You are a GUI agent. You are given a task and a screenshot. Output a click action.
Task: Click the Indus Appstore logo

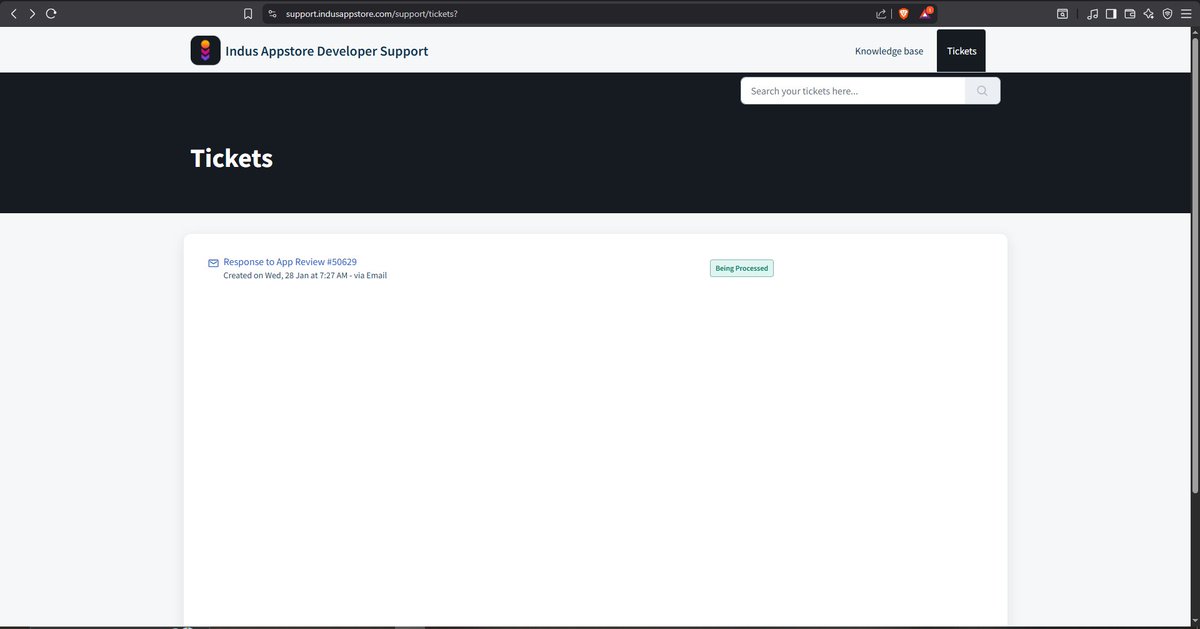click(205, 51)
